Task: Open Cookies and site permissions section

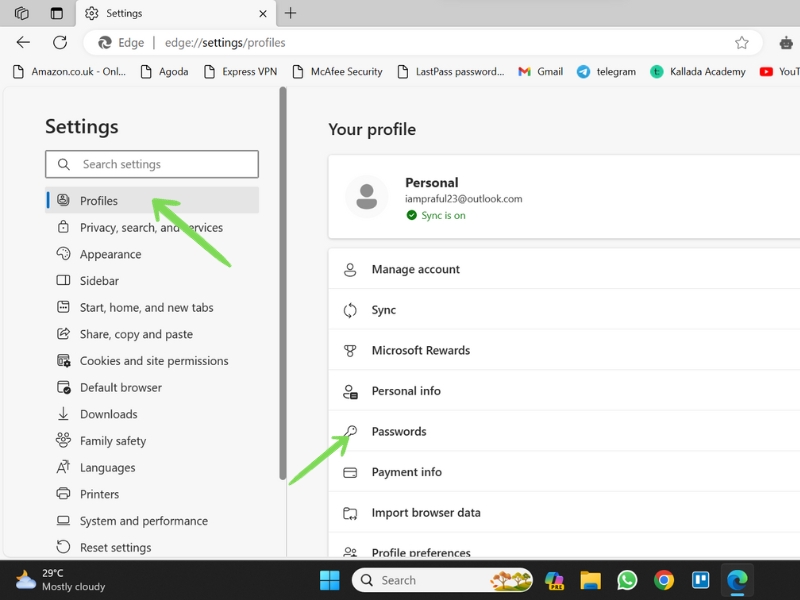Action: 152,361
